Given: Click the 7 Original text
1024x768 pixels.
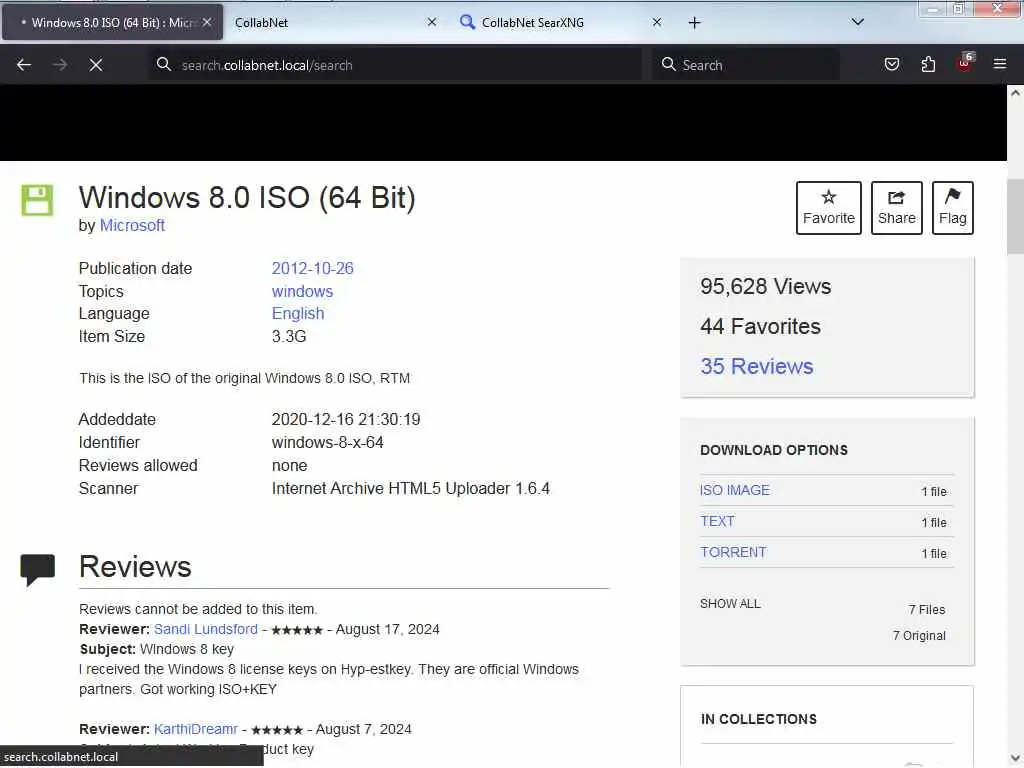Looking at the screenshot, I should point(919,635).
